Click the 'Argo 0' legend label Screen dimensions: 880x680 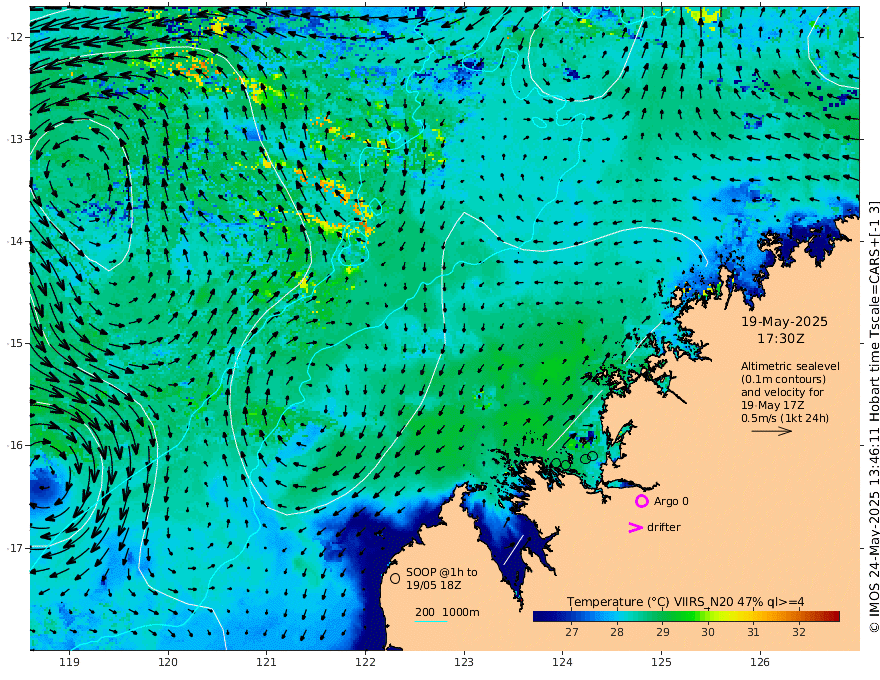tap(671, 501)
